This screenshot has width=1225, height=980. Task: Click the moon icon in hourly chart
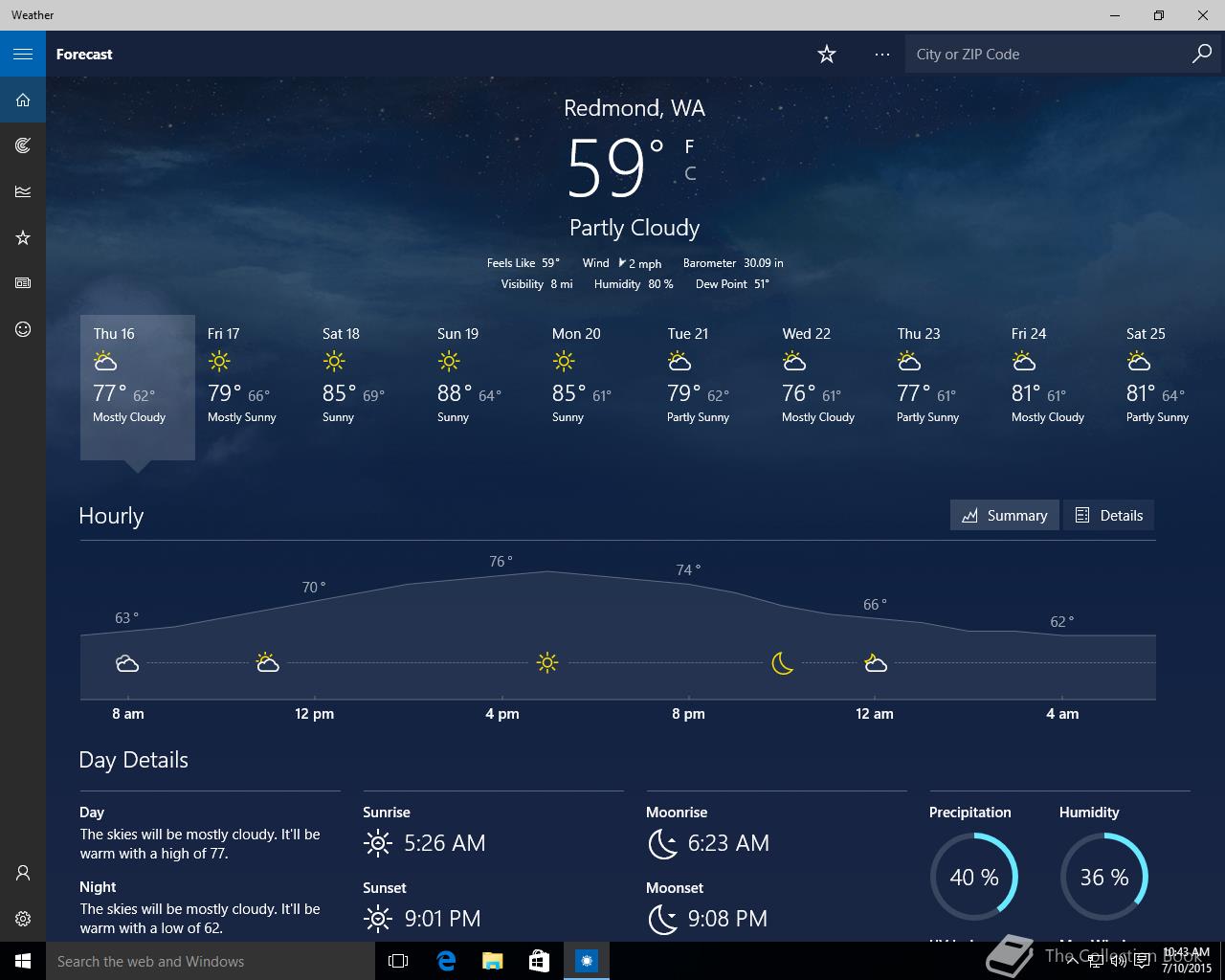pos(782,662)
